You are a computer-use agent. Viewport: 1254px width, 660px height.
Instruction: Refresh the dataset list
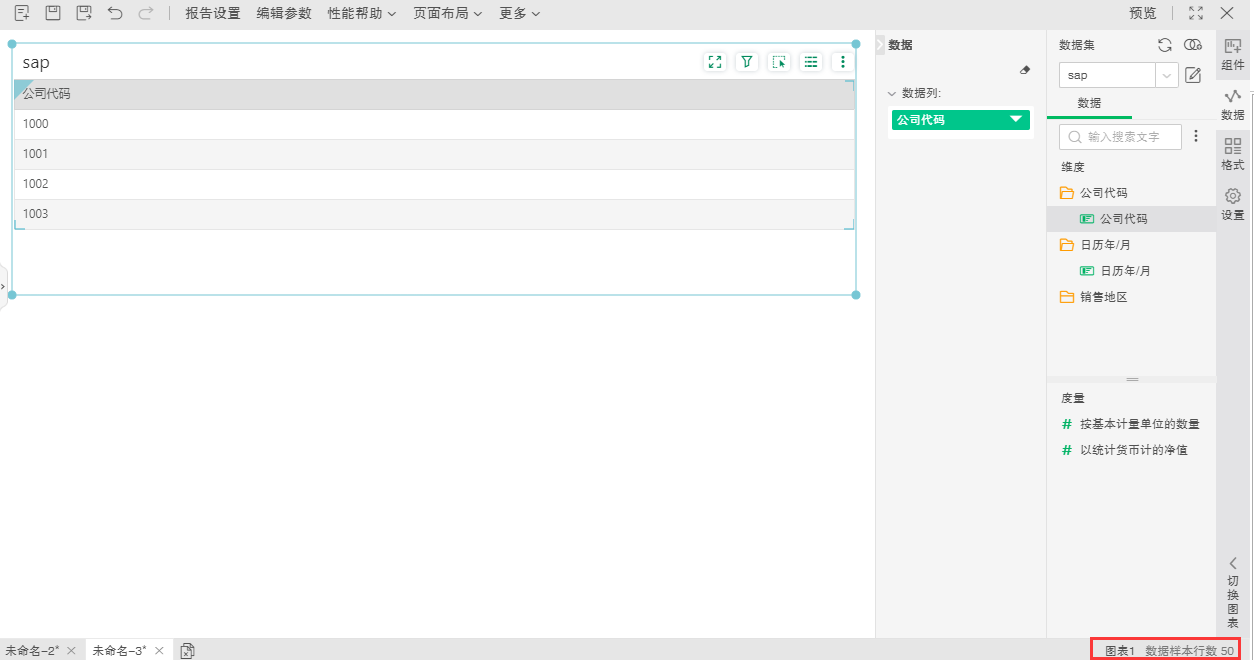(1164, 45)
